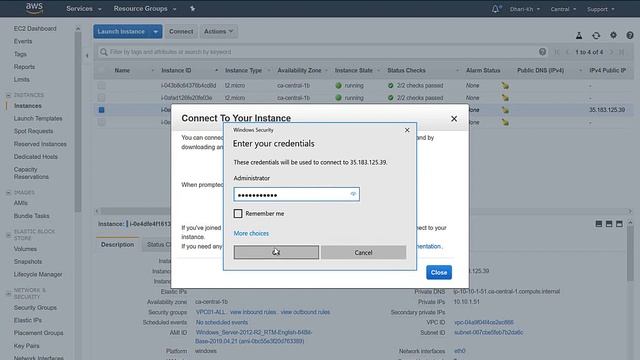Collapse the IMAGES sidebar section
This screenshot has height=360, width=640.
coord(9,192)
